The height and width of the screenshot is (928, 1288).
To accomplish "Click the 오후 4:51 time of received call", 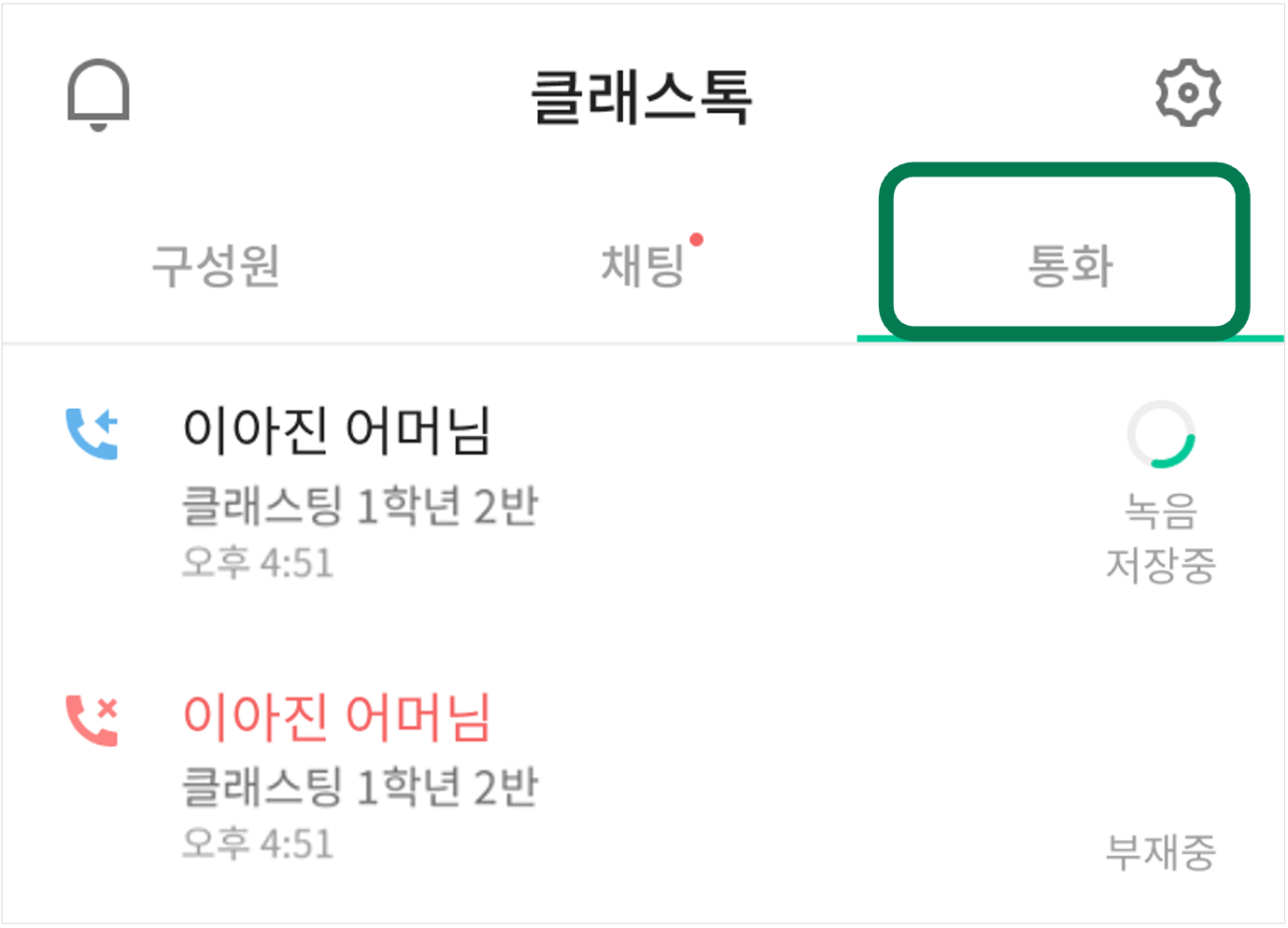I will (258, 563).
